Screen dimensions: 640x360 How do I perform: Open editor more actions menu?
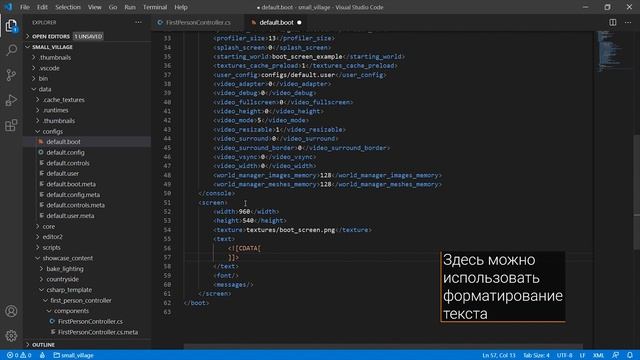click(628, 22)
